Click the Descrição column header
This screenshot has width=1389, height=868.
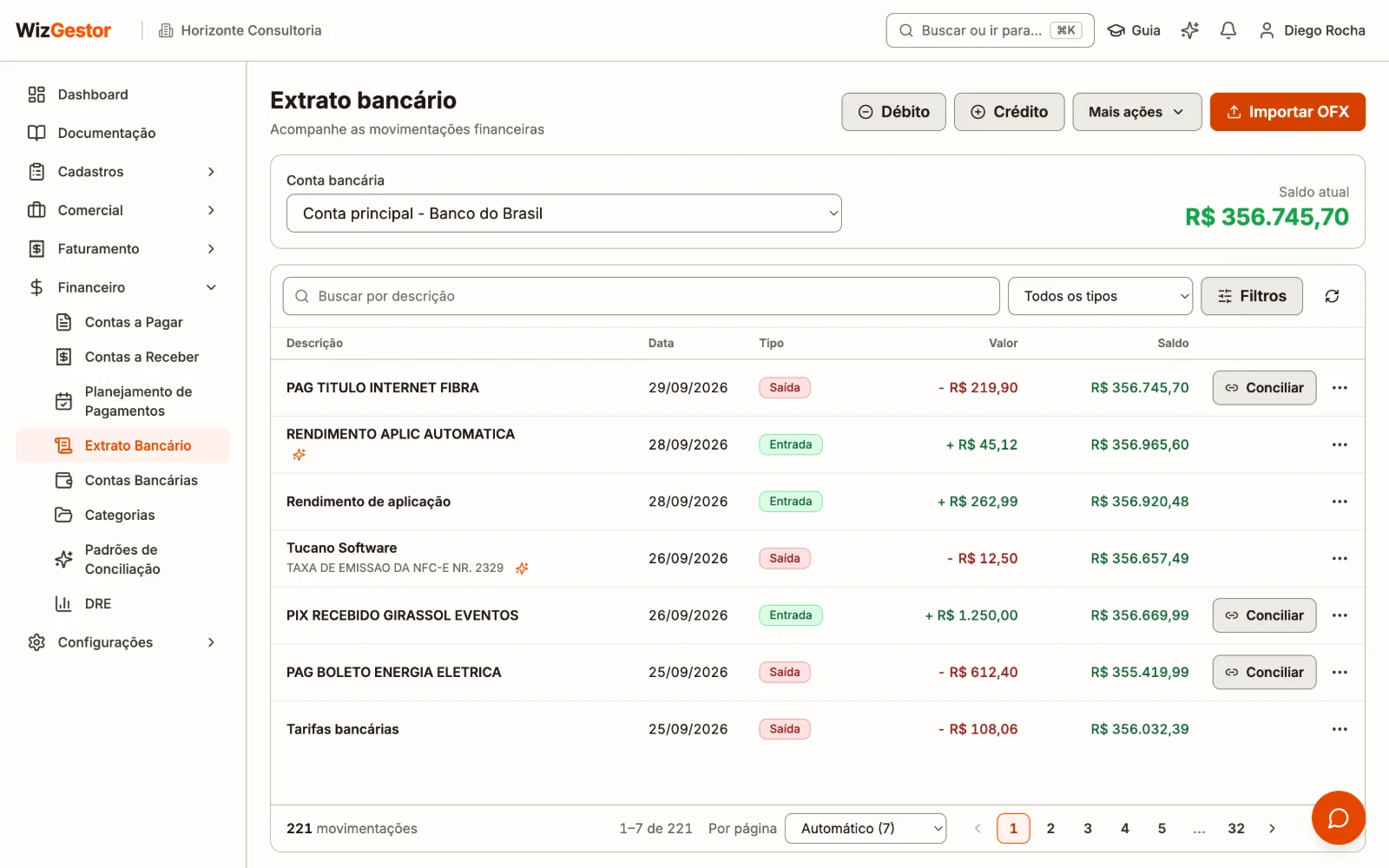click(314, 344)
